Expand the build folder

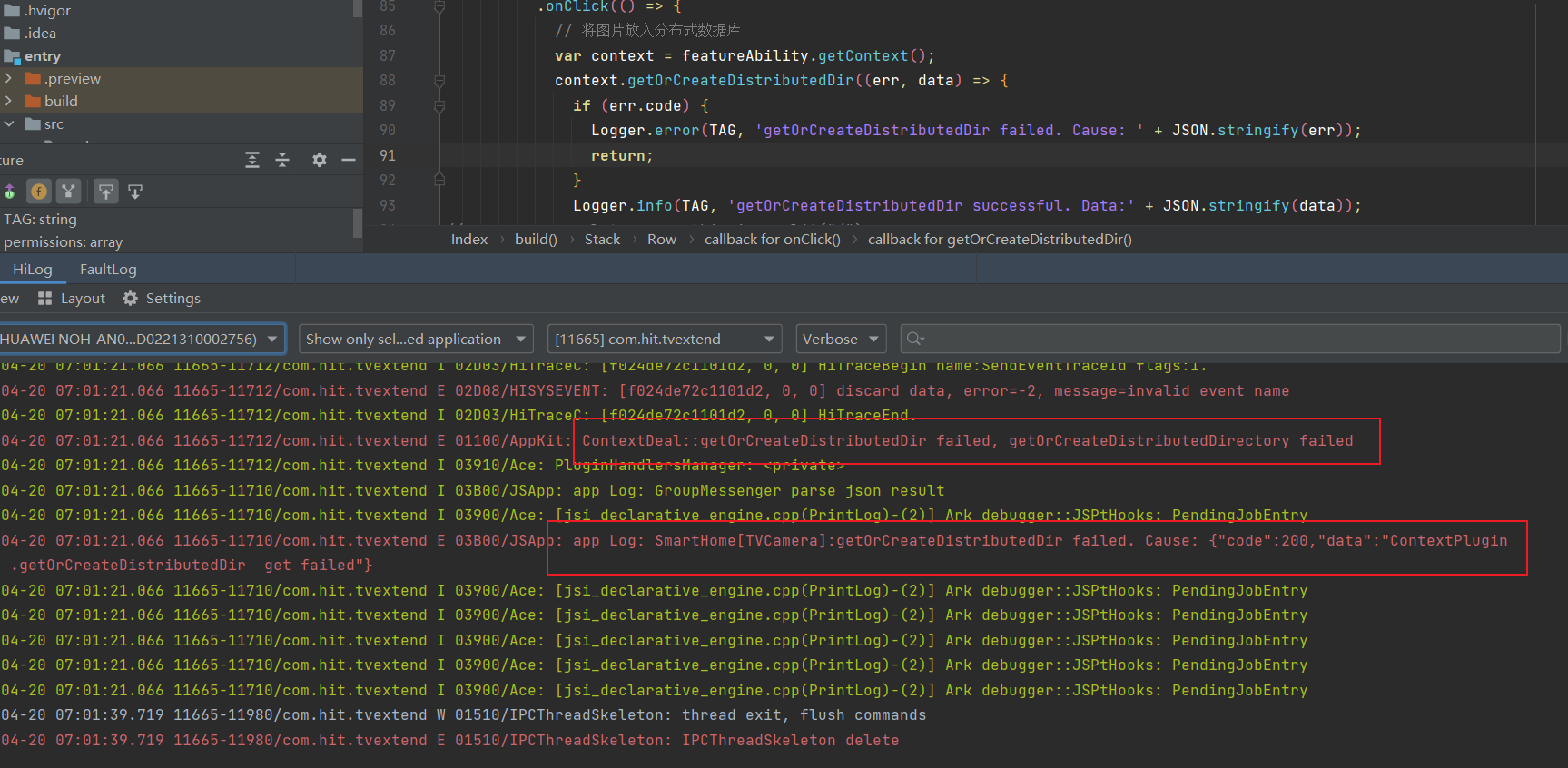tap(9, 101)
